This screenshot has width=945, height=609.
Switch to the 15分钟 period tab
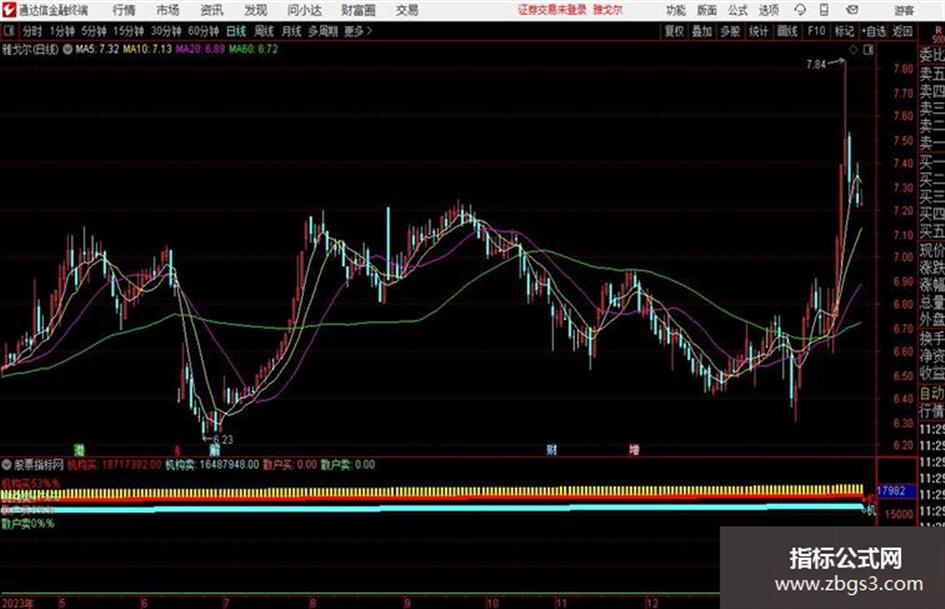pos(128,31)
